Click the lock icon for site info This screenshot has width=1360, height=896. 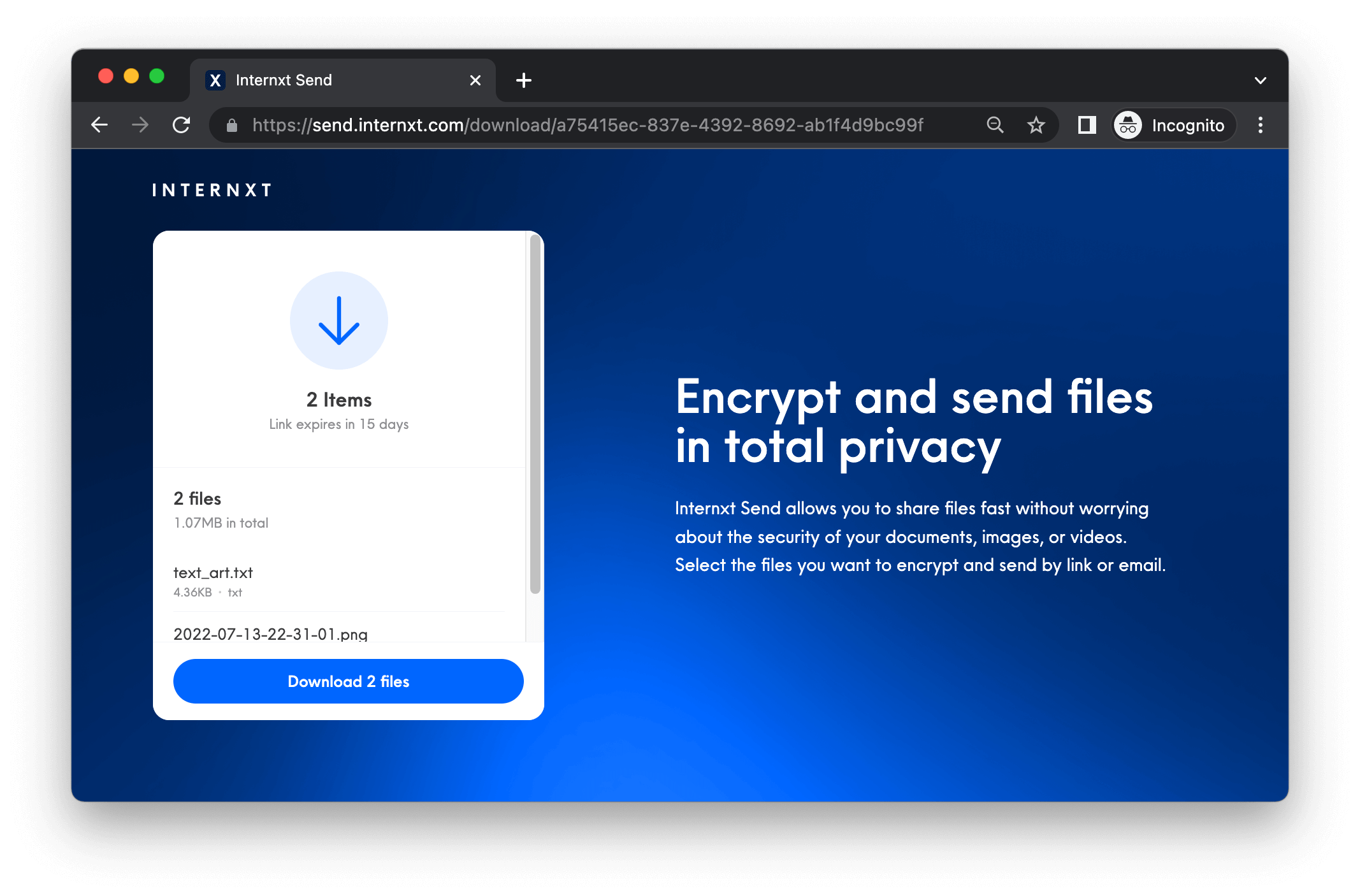pyautogui.click(x=232, y=126)
